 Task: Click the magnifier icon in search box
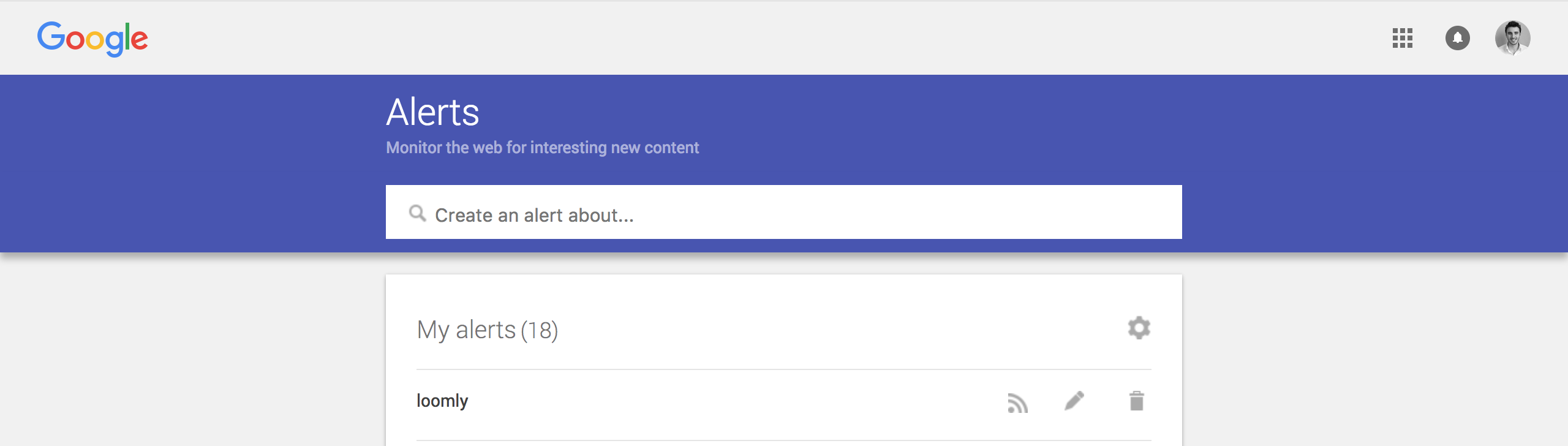(417, 213)
